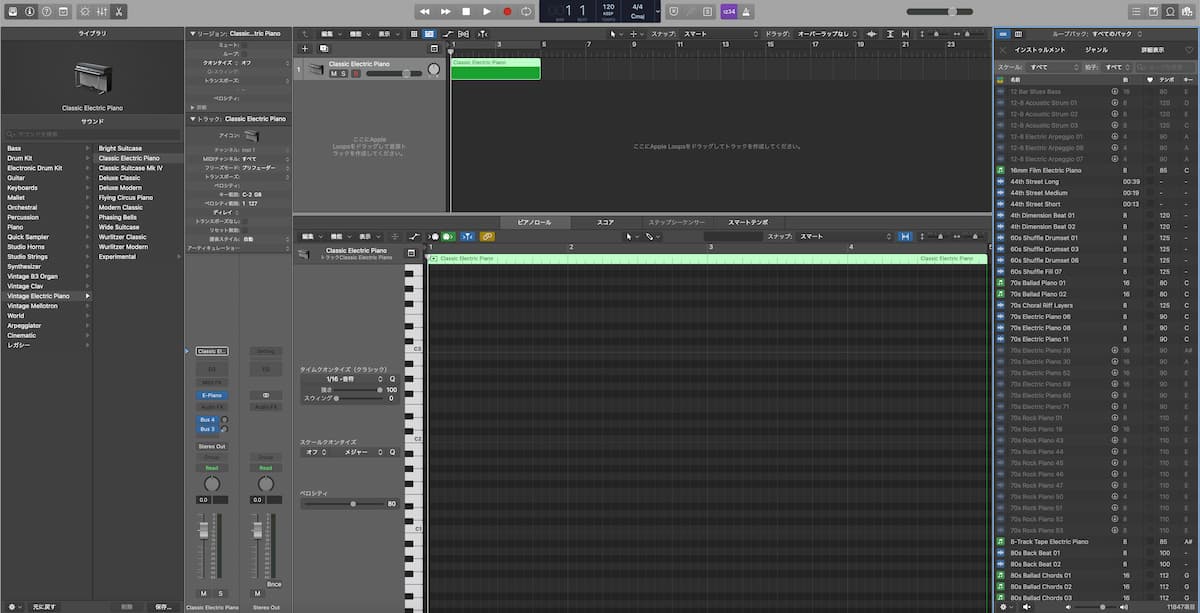Click the Bus 4 send slot
This screenshot has height=613, width=1200.
[207, 419]
